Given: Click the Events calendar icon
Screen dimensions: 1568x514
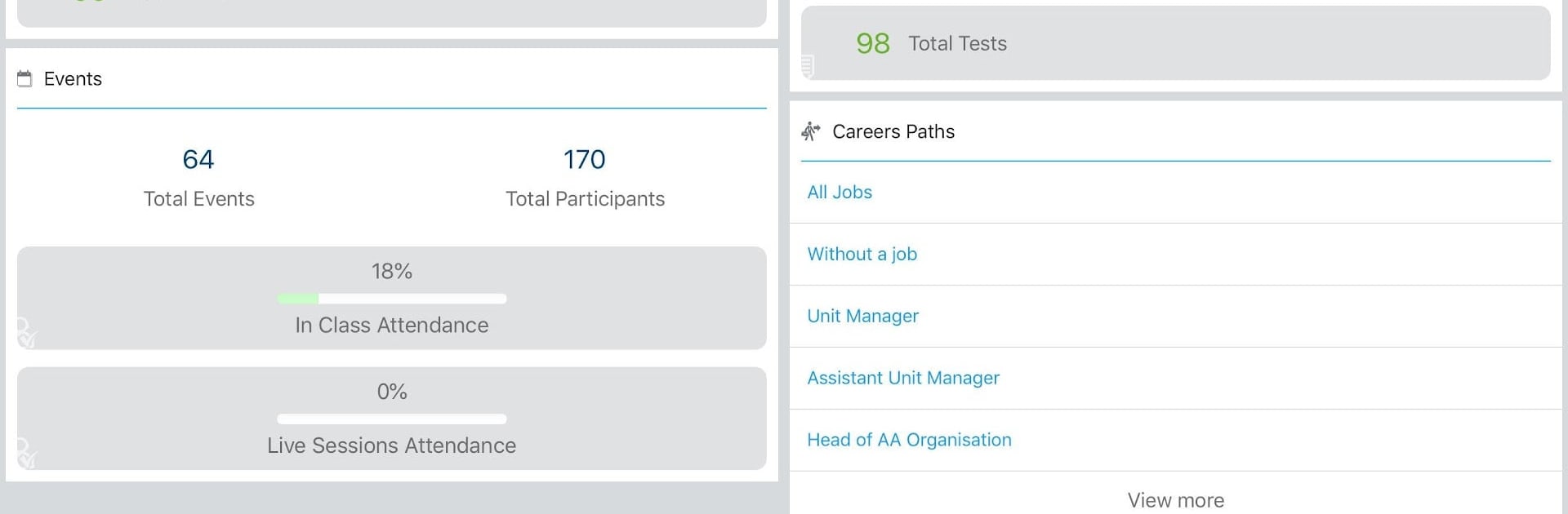Looking at the screenshot, I should [x=24, y=79].
